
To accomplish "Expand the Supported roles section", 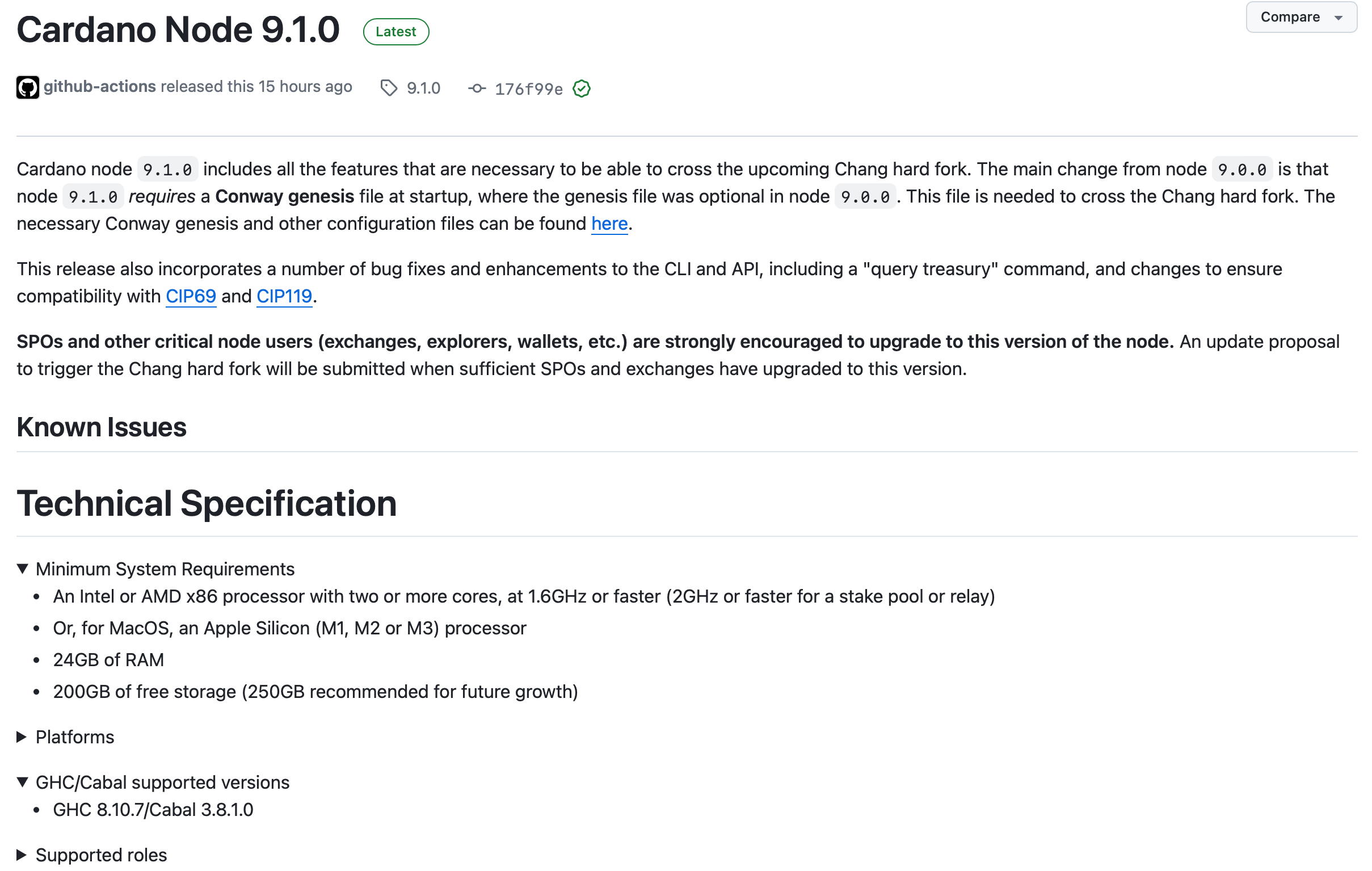I will pyautogui.click(x=22, y=855).
